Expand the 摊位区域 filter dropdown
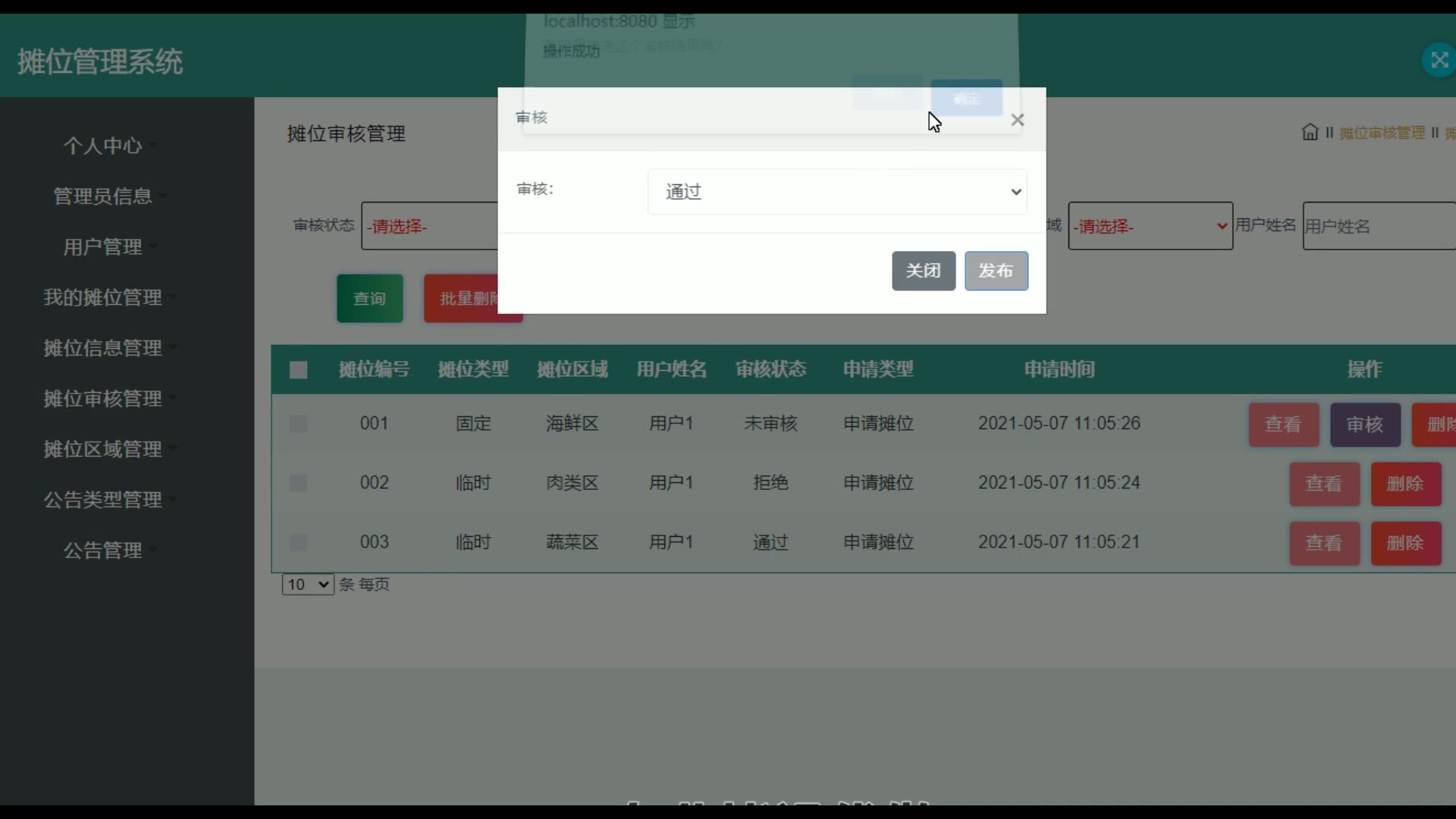This screenshot has width=1456, height=819. [x=1150, y=226]
